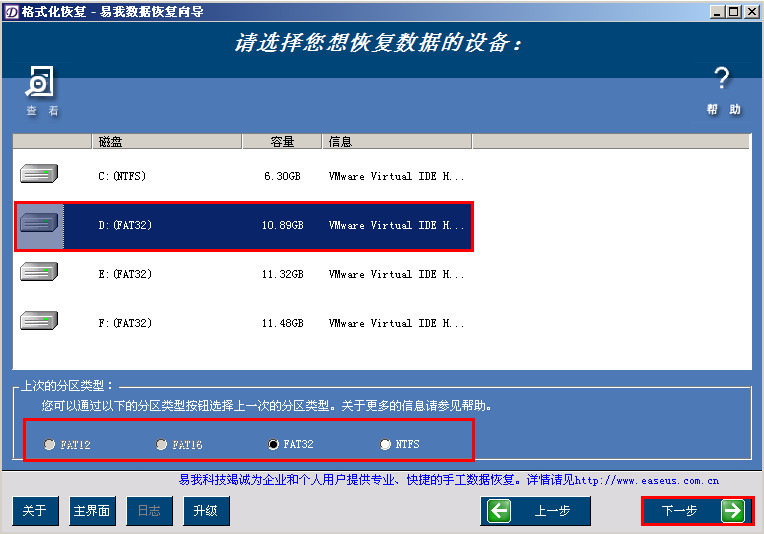The width and height of the screenshot is (764, 534).
Task: Go to 主界面 (main screen) button
Action: click(93, 511)
